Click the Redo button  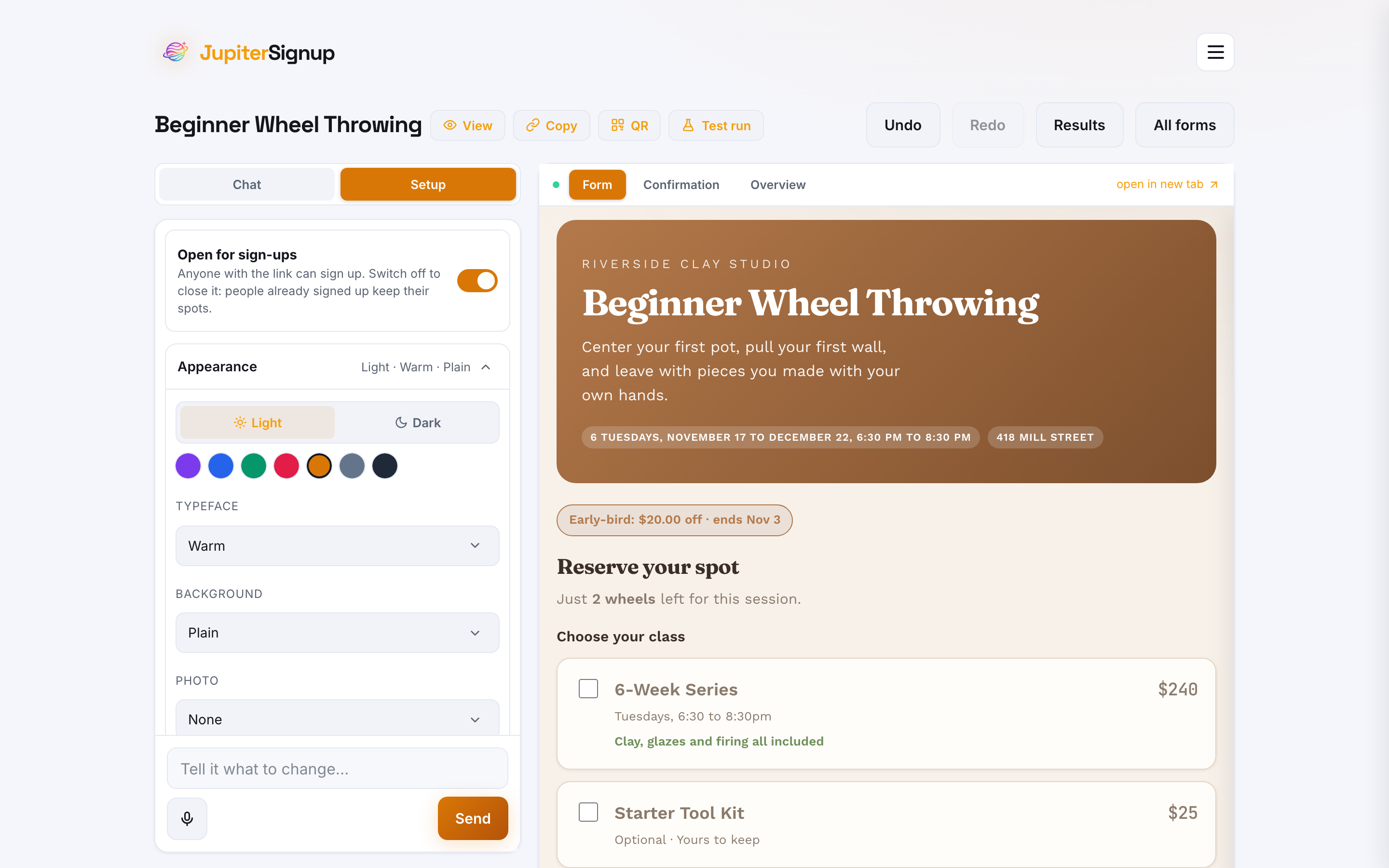[x=987, y=125]
